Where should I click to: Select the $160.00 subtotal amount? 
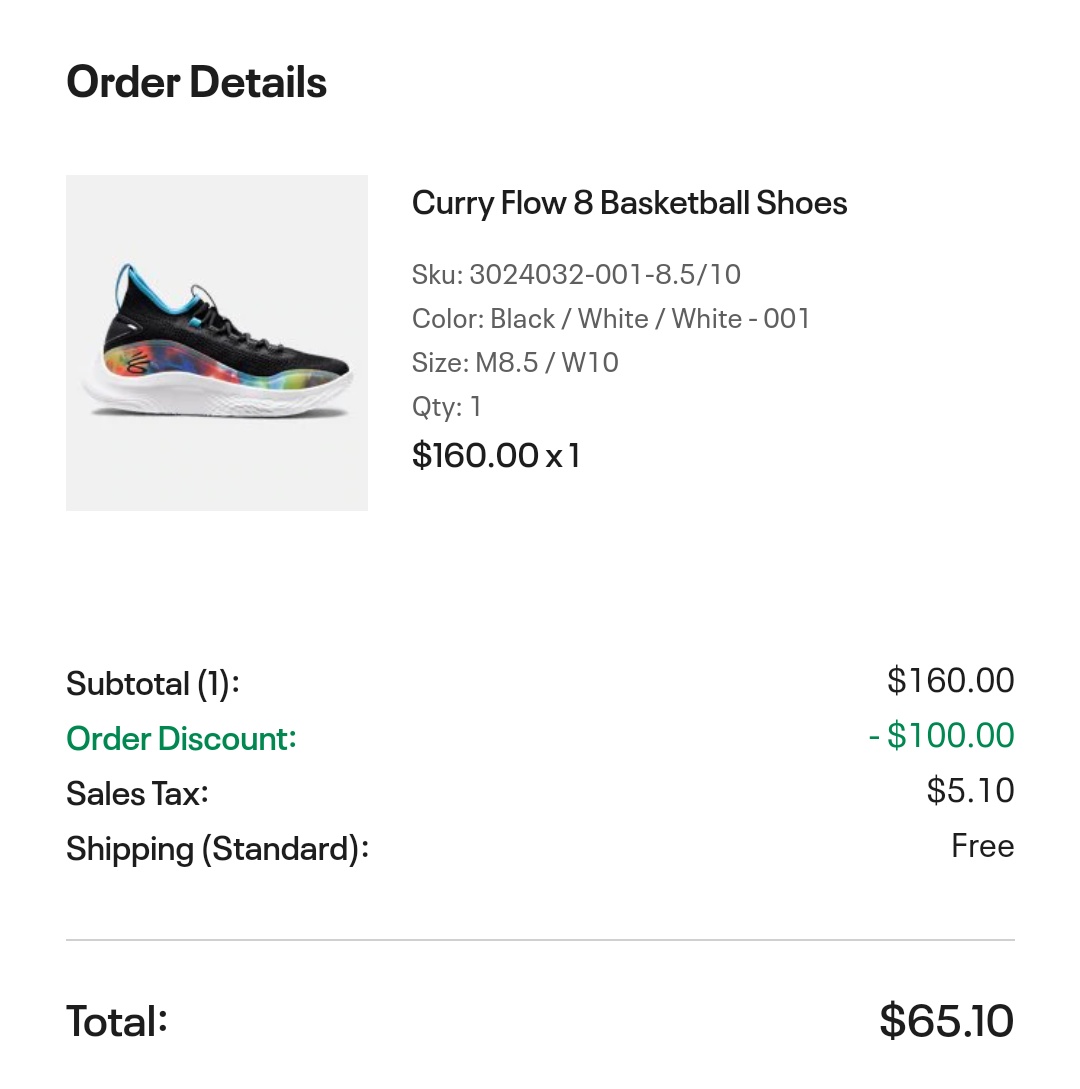point(950,681)
